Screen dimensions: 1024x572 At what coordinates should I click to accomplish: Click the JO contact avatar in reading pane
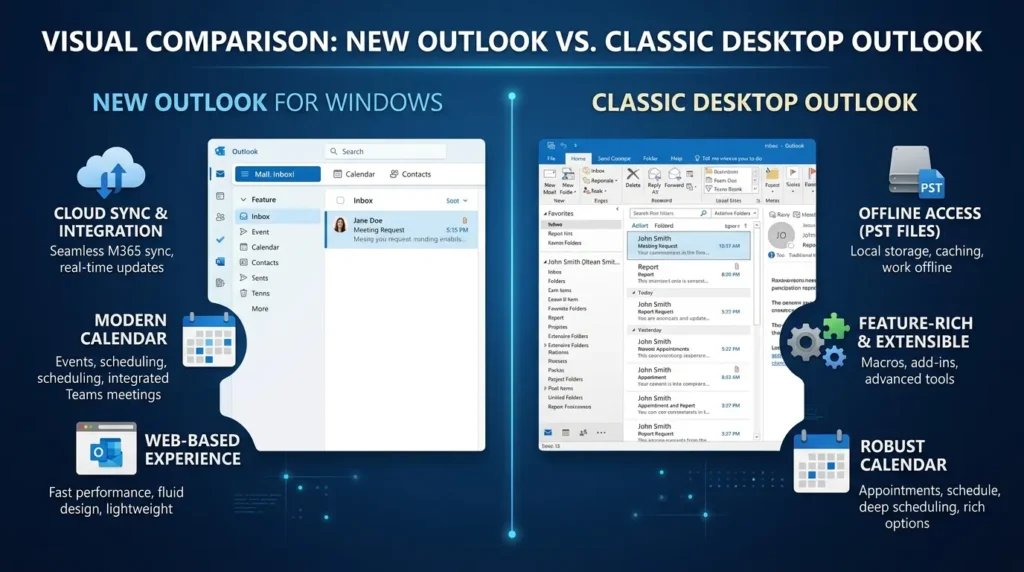(x=781, y=235)
